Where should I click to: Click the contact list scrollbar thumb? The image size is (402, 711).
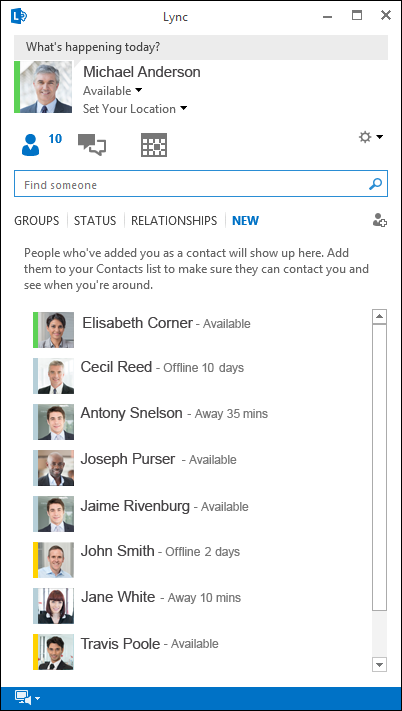tap(379, 467)
